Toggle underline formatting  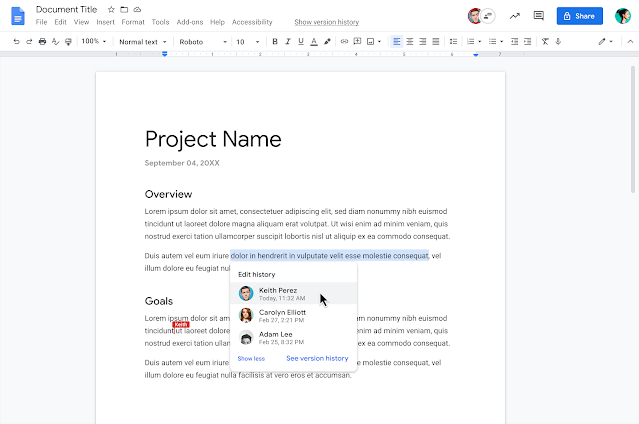(301, 42)
